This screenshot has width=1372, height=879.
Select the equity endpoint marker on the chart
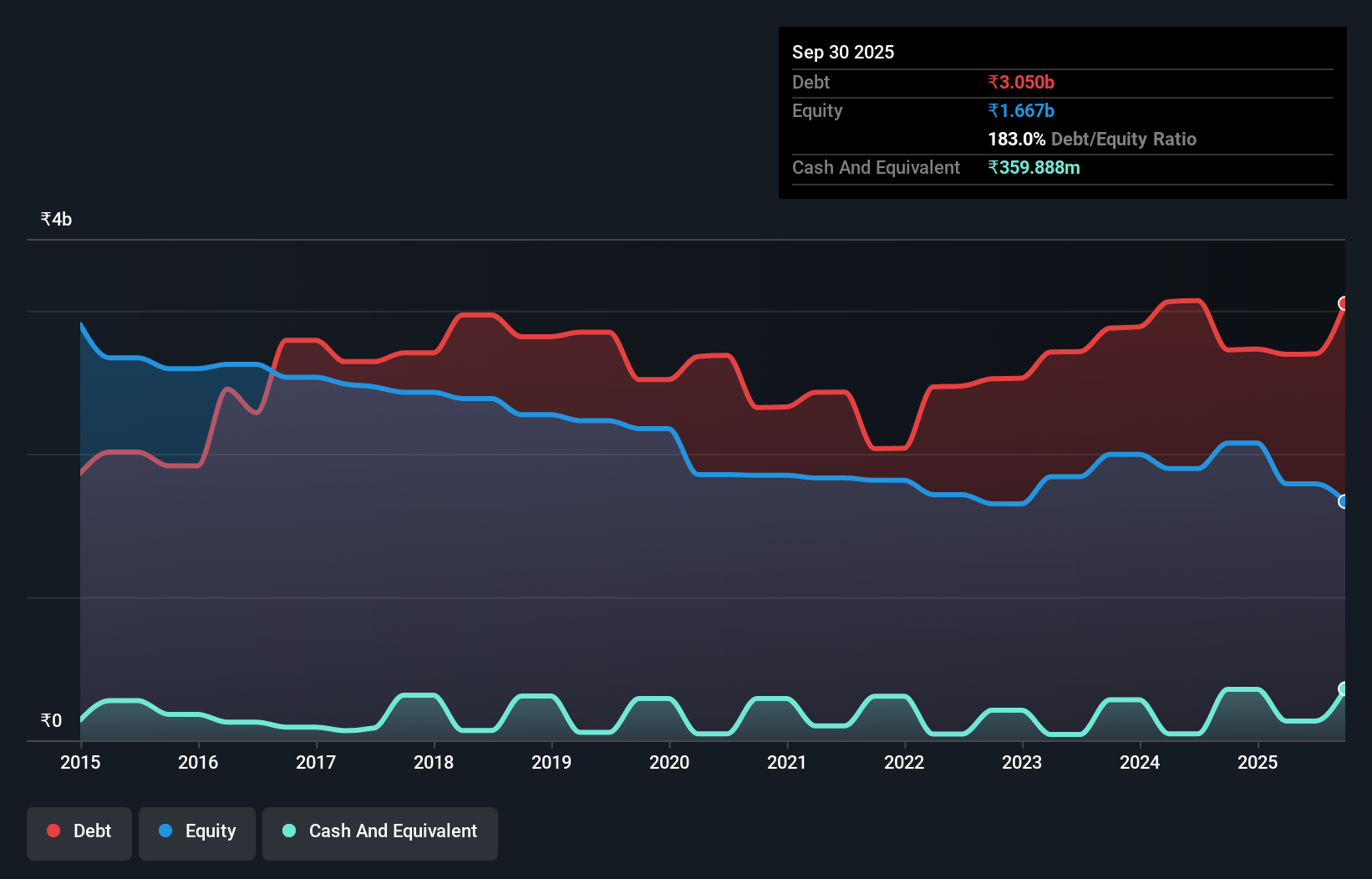1344,500
